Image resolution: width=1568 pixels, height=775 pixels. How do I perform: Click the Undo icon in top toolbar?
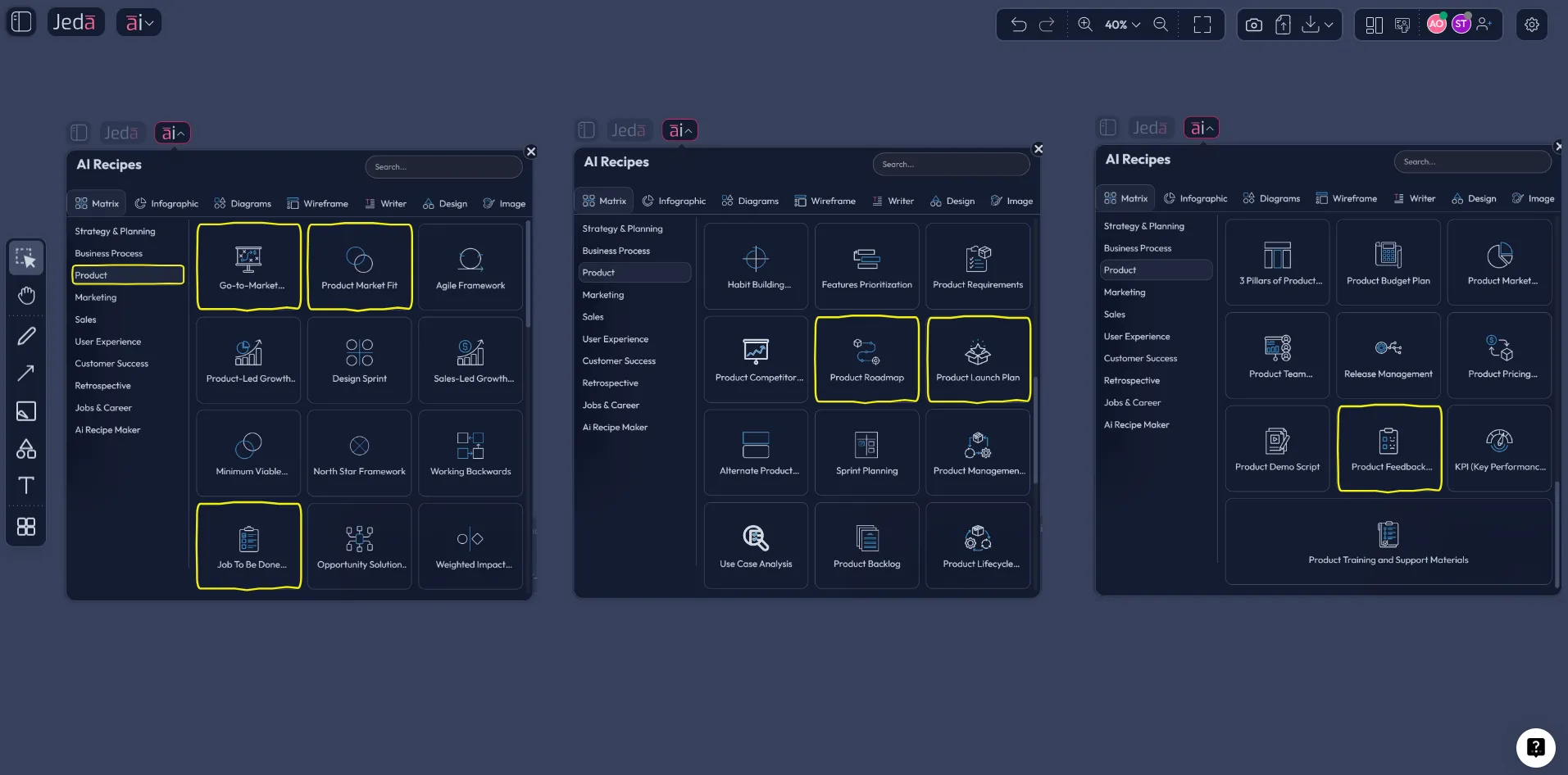[1018, 25]
